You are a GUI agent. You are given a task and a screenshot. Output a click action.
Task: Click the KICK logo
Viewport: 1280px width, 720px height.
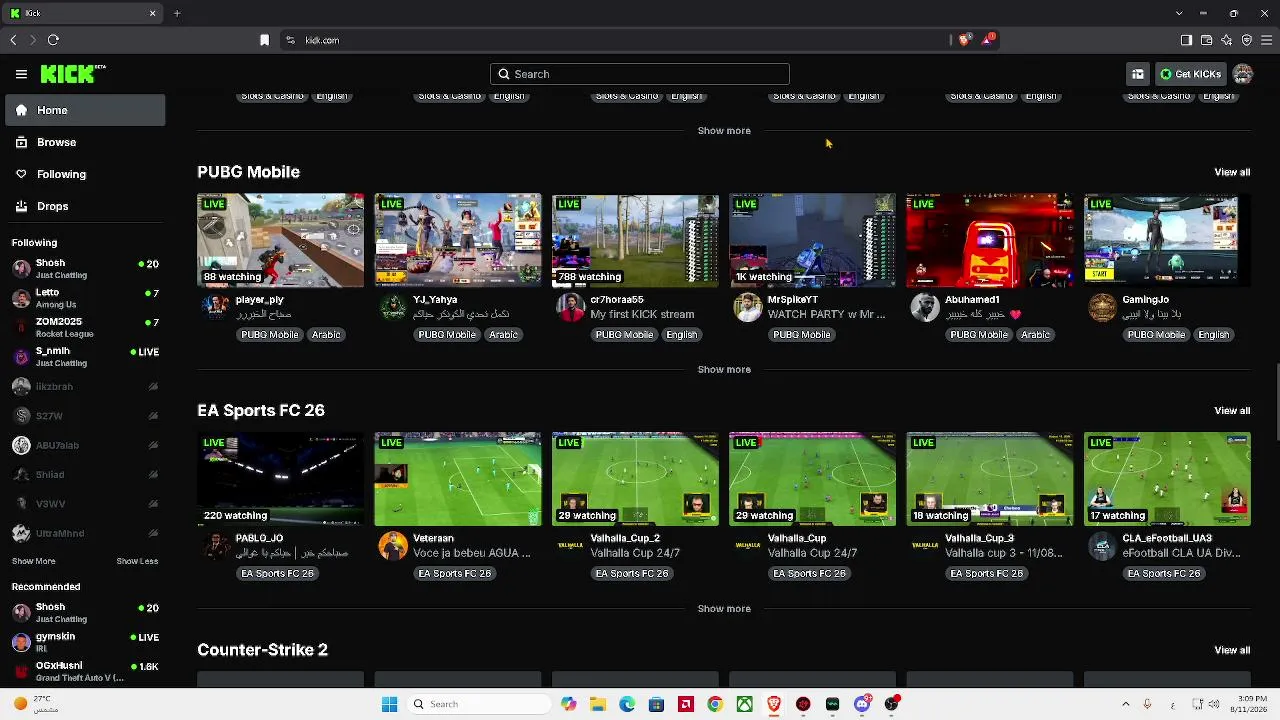pos(73,74)
